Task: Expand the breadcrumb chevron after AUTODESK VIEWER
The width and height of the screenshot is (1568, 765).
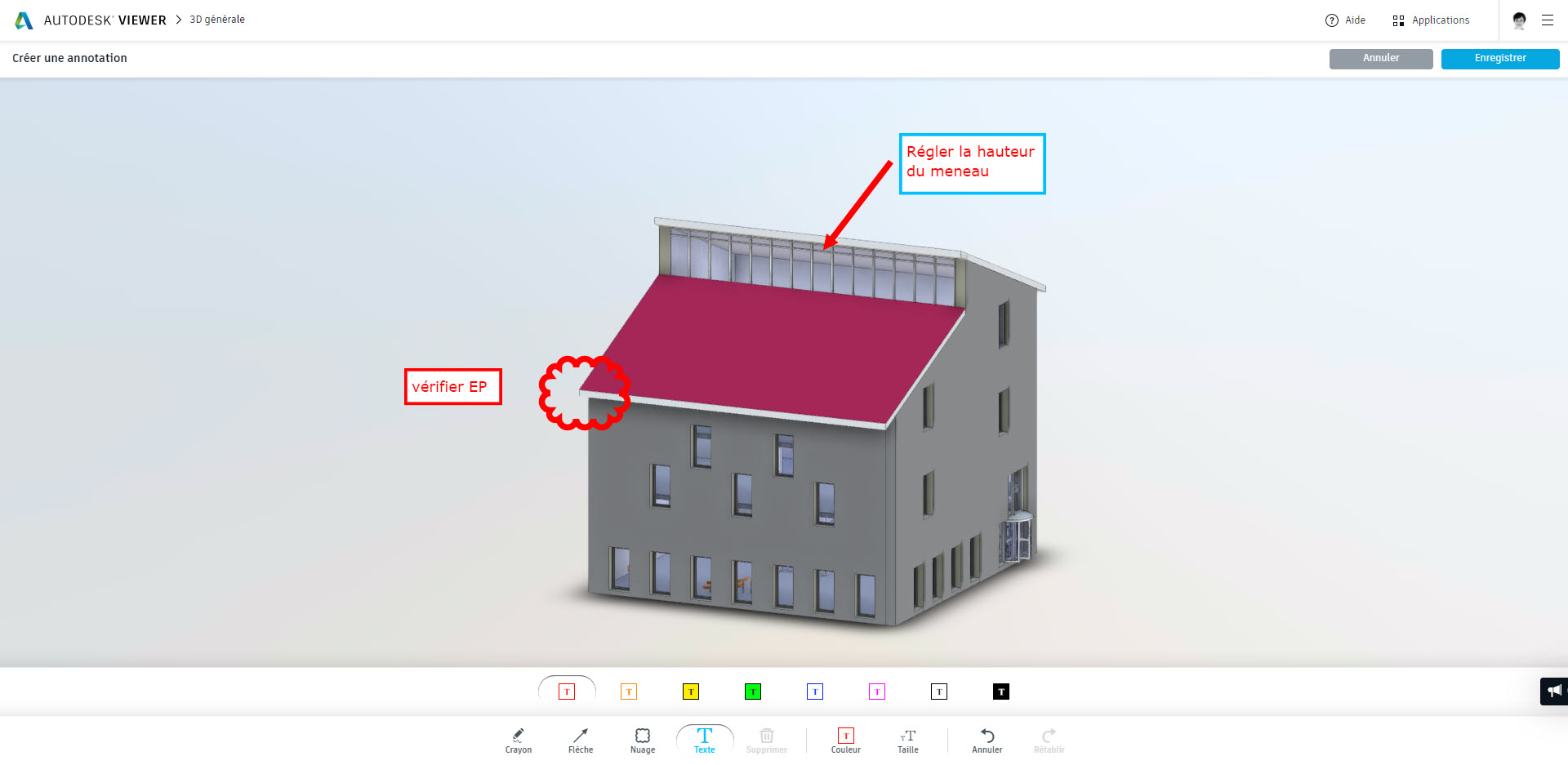Action: [x=176, y=19]
